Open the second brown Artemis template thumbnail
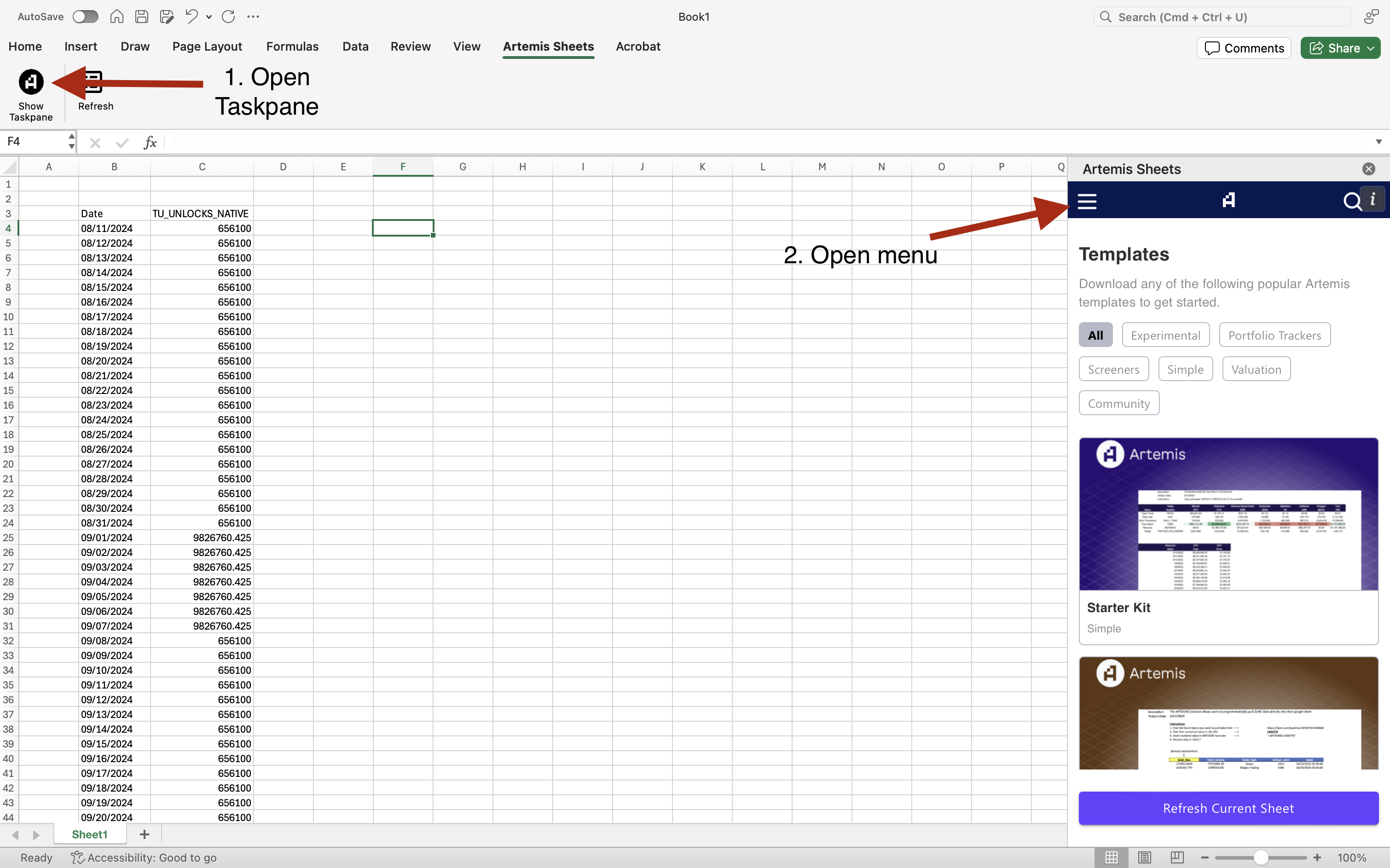The image size is (1390, 868). tap(1228, 713)
